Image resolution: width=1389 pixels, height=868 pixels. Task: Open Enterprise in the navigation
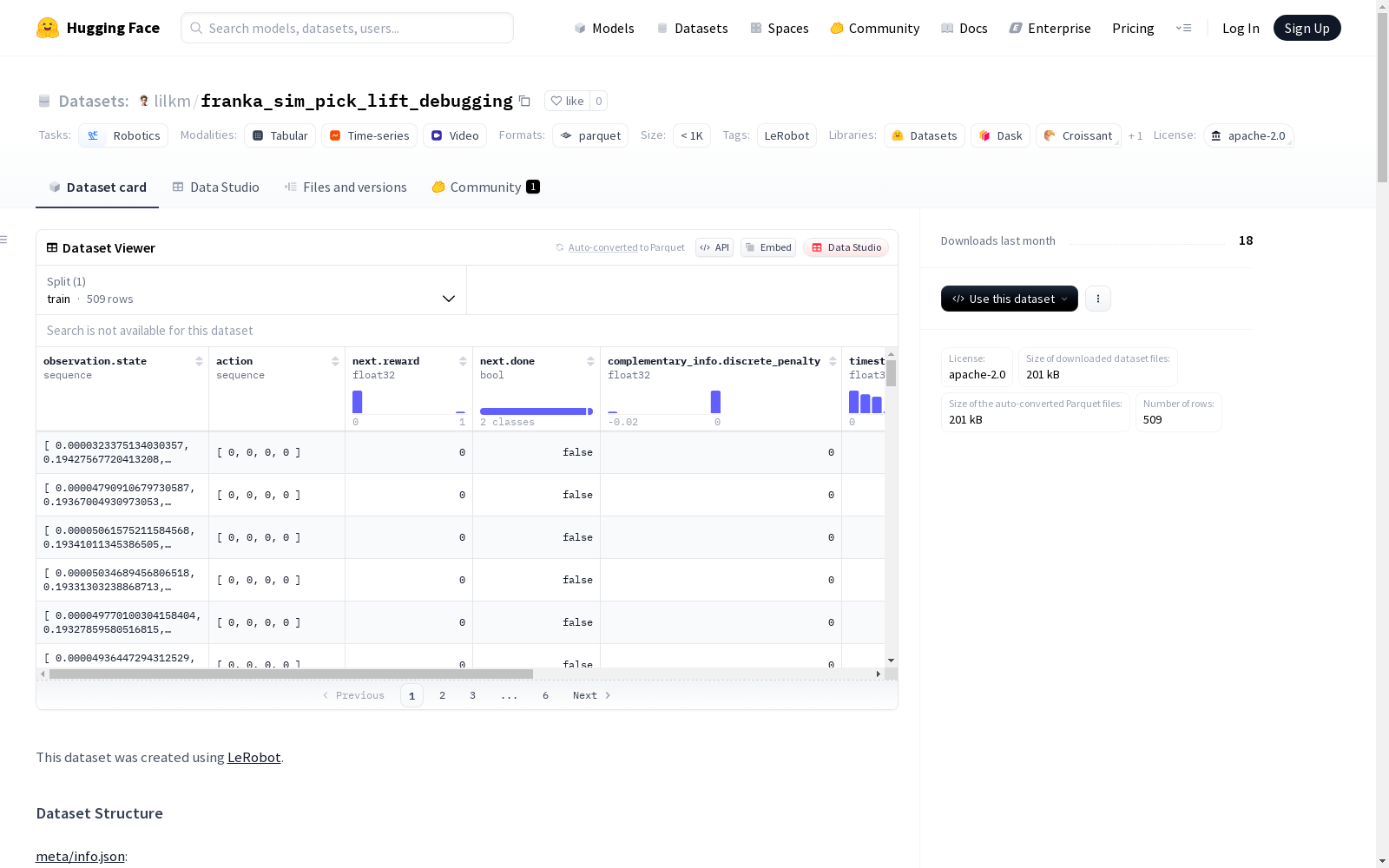[x=1050, y=28]
